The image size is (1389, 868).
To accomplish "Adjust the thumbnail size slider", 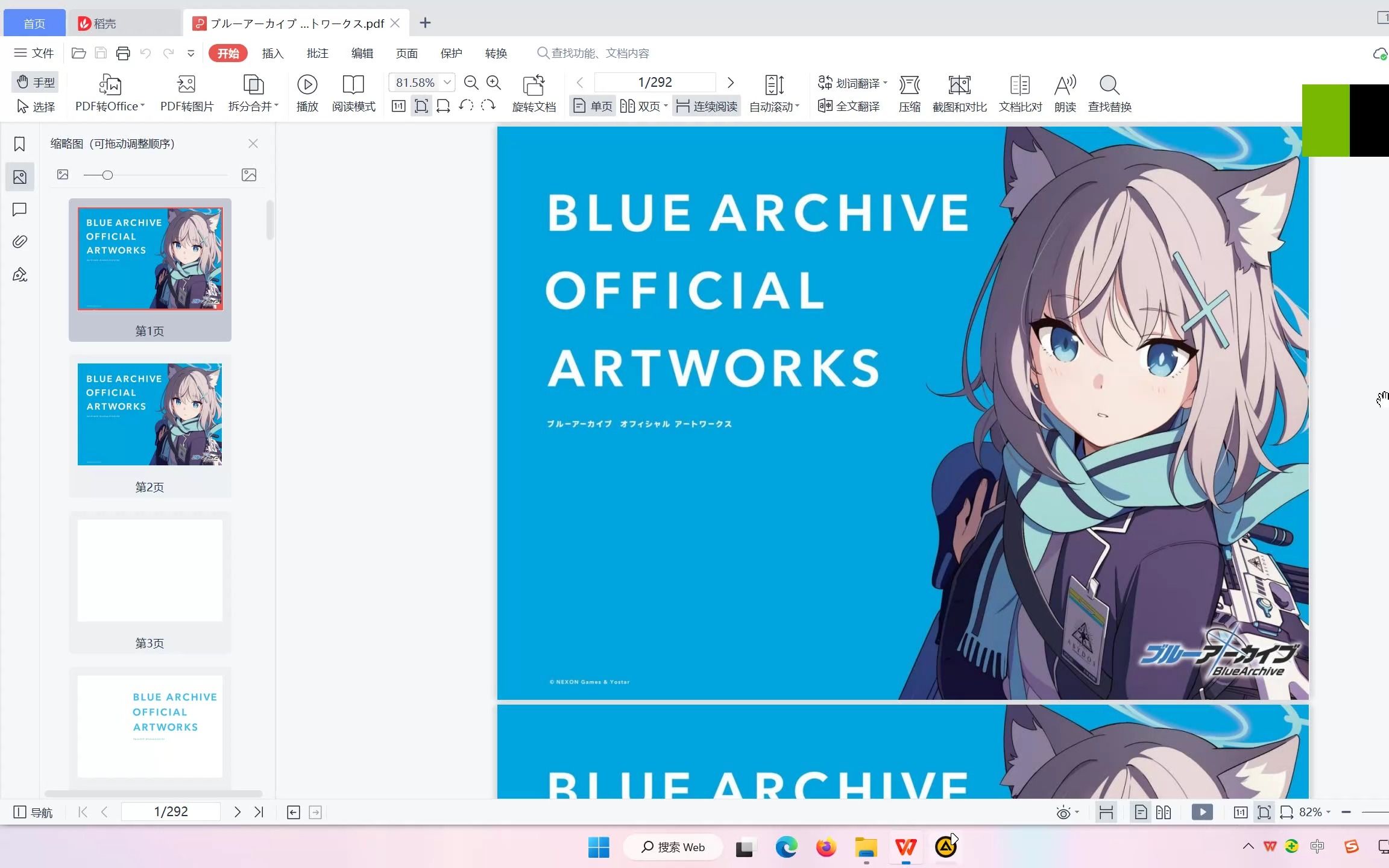I will (x=107, y=175).
